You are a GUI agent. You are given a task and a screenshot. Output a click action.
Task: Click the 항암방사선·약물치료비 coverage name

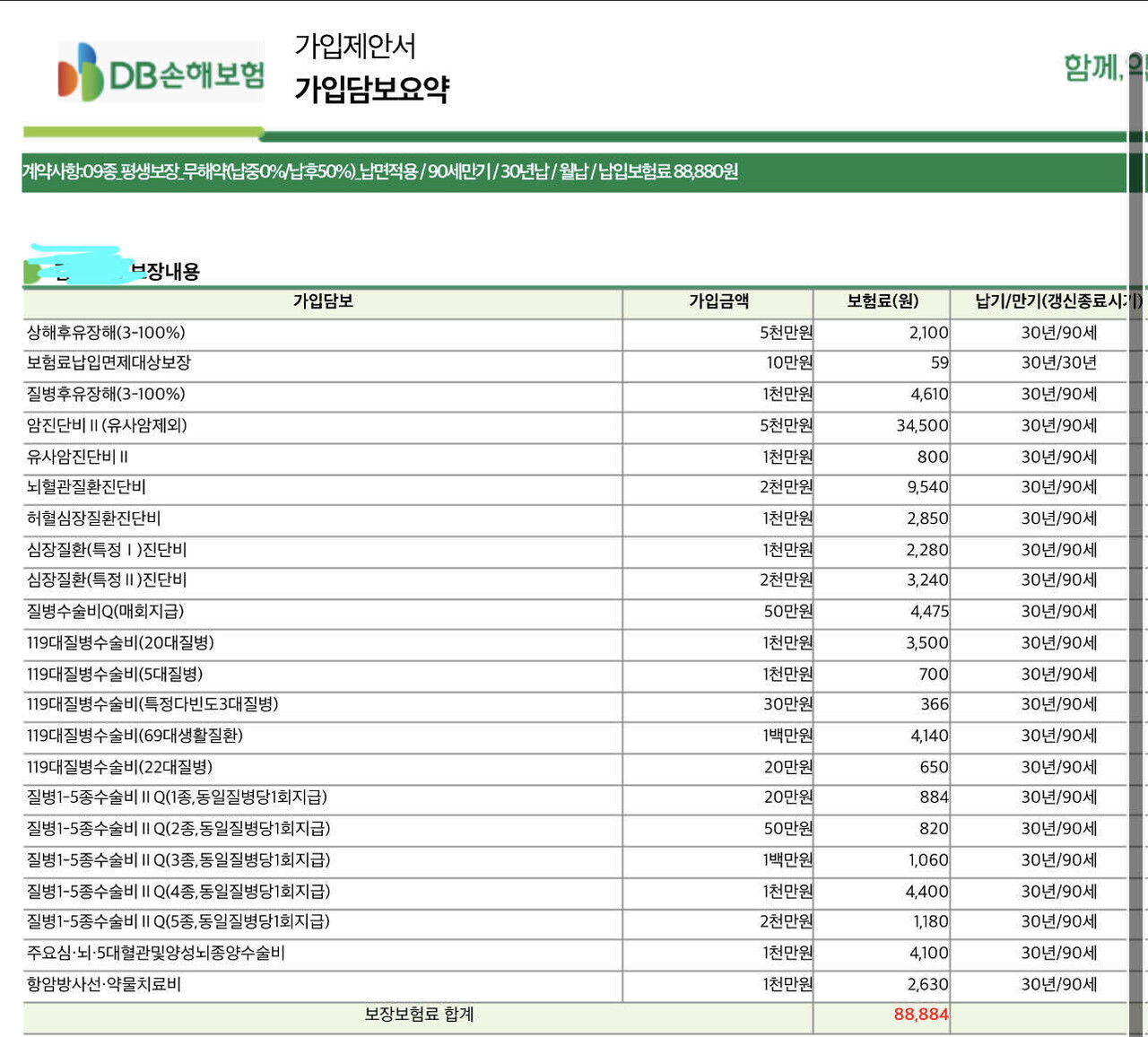point(104,984)
